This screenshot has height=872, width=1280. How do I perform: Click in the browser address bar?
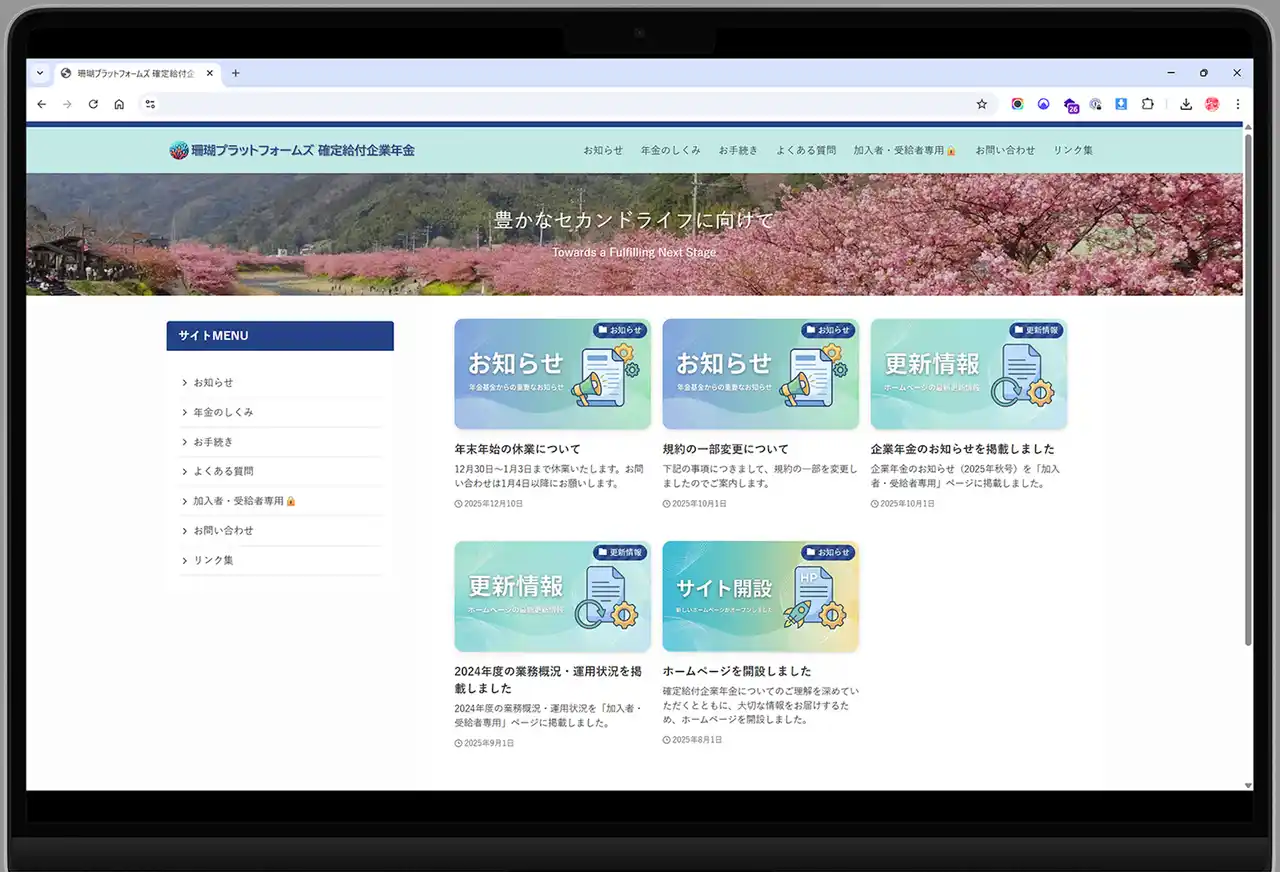(560, 104)
